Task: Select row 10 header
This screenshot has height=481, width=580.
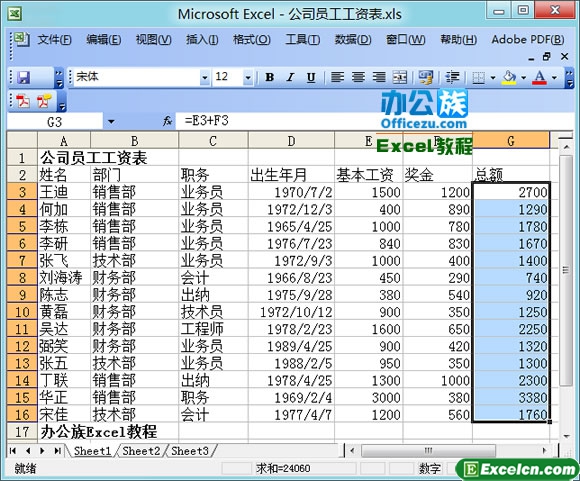Action: click(x=22, y=312)
